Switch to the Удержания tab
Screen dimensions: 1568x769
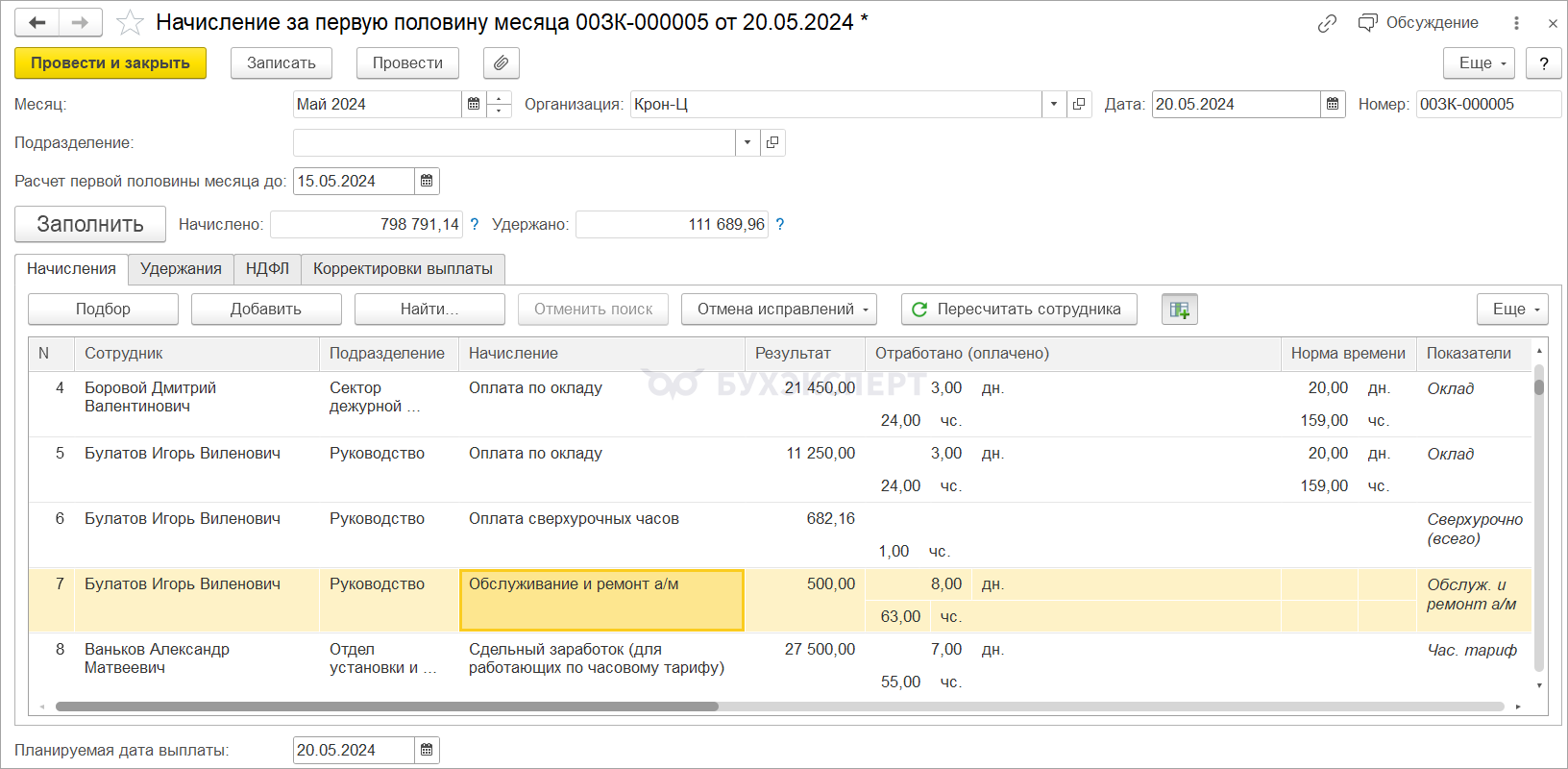tap(181, 269)
